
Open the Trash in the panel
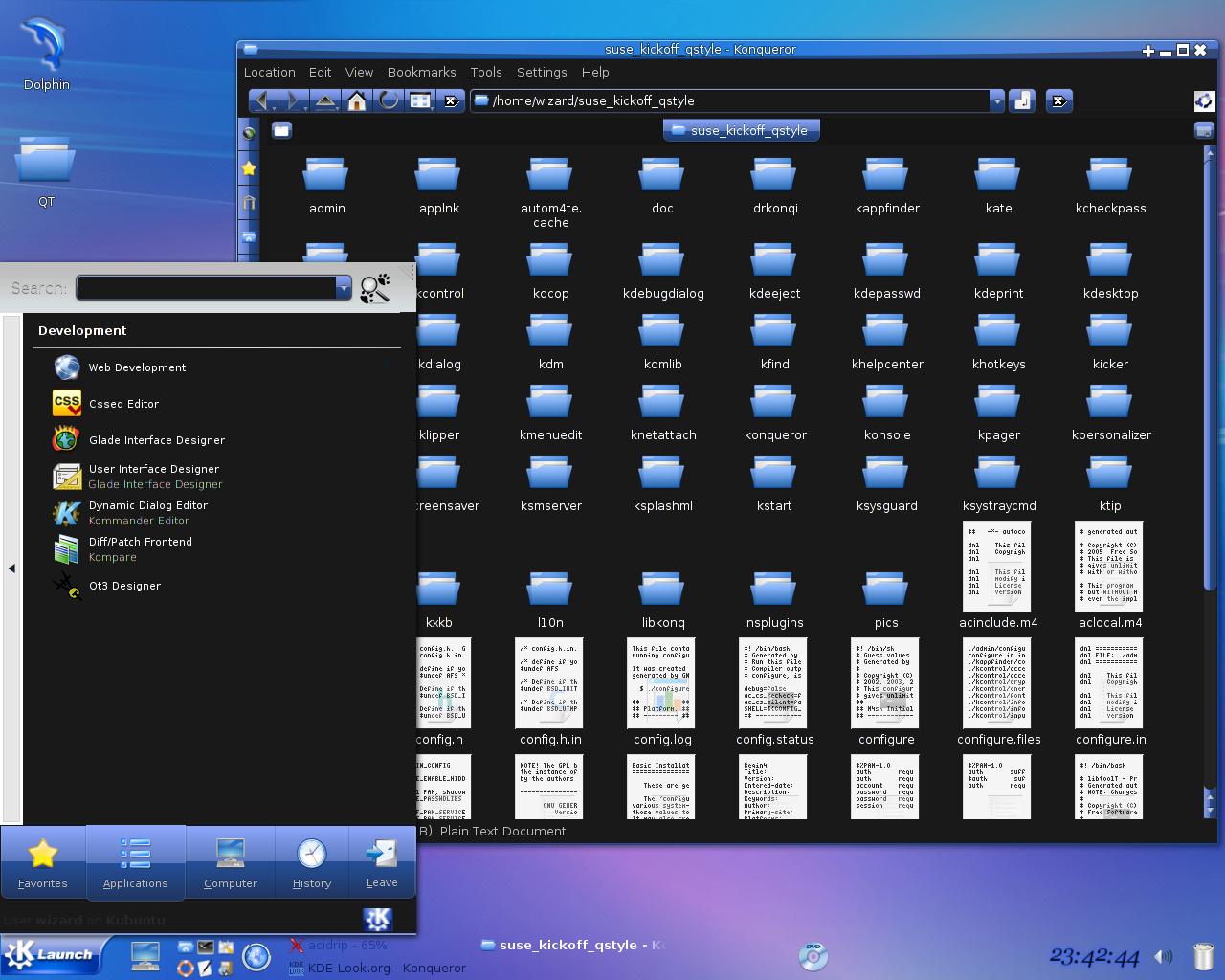pyautogui.click(x=1204, y=956)
